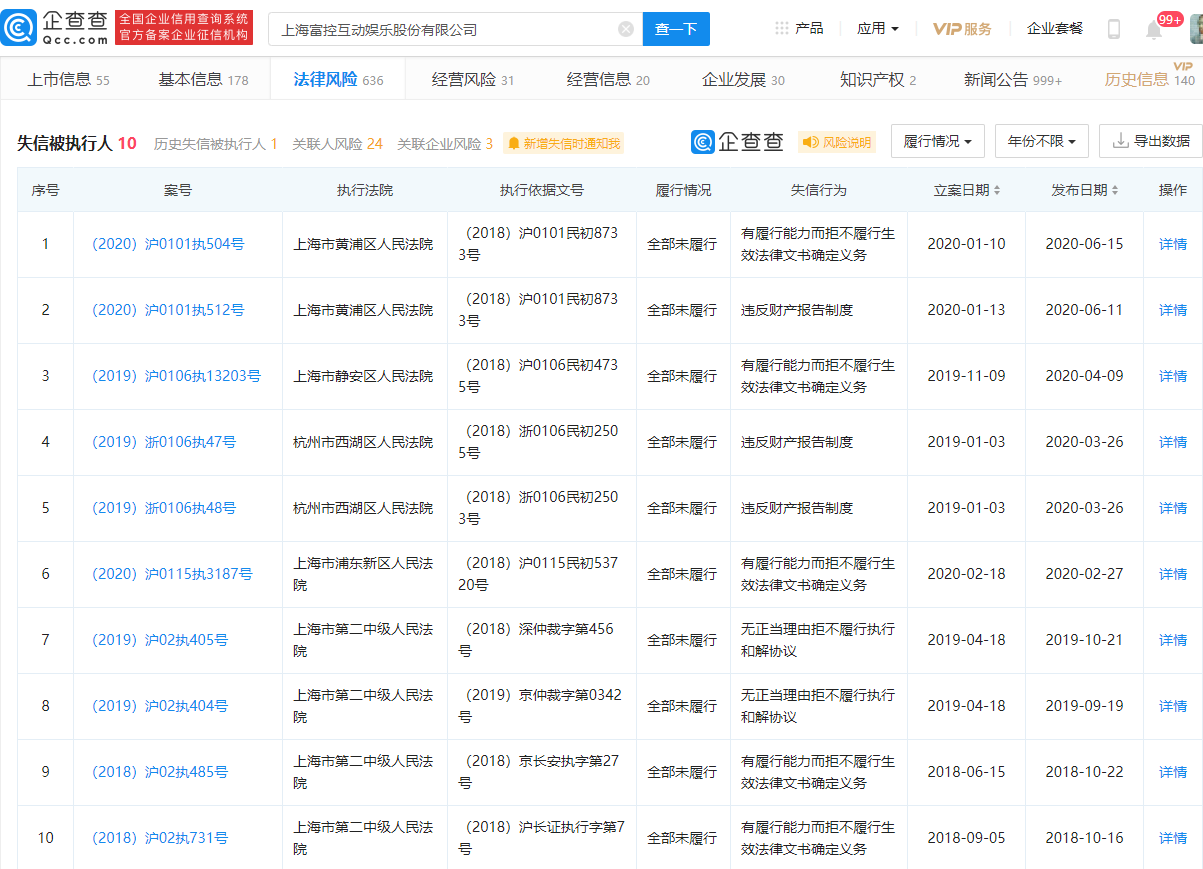
Task: Open 详情 for row 7
Action: coord(1172,640)
